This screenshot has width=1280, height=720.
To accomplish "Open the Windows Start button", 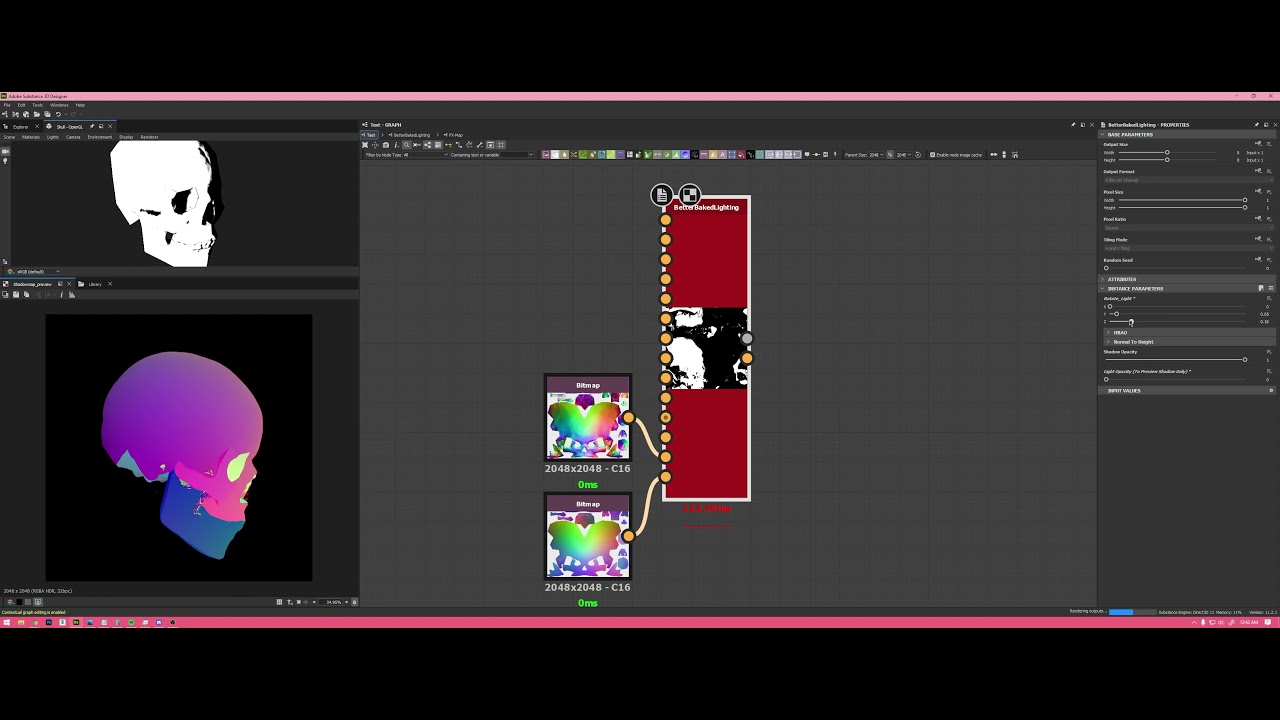I will click(6, 622).
